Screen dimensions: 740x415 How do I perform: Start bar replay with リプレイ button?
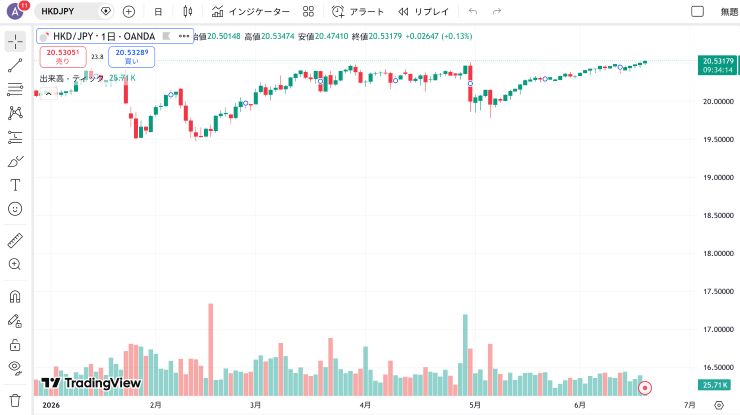tap(423, 11)
